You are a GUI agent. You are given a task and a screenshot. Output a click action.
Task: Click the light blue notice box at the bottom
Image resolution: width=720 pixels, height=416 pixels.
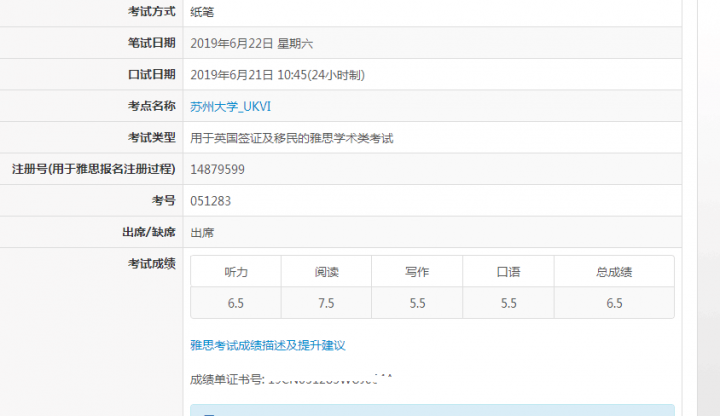(x=432, y=410)
